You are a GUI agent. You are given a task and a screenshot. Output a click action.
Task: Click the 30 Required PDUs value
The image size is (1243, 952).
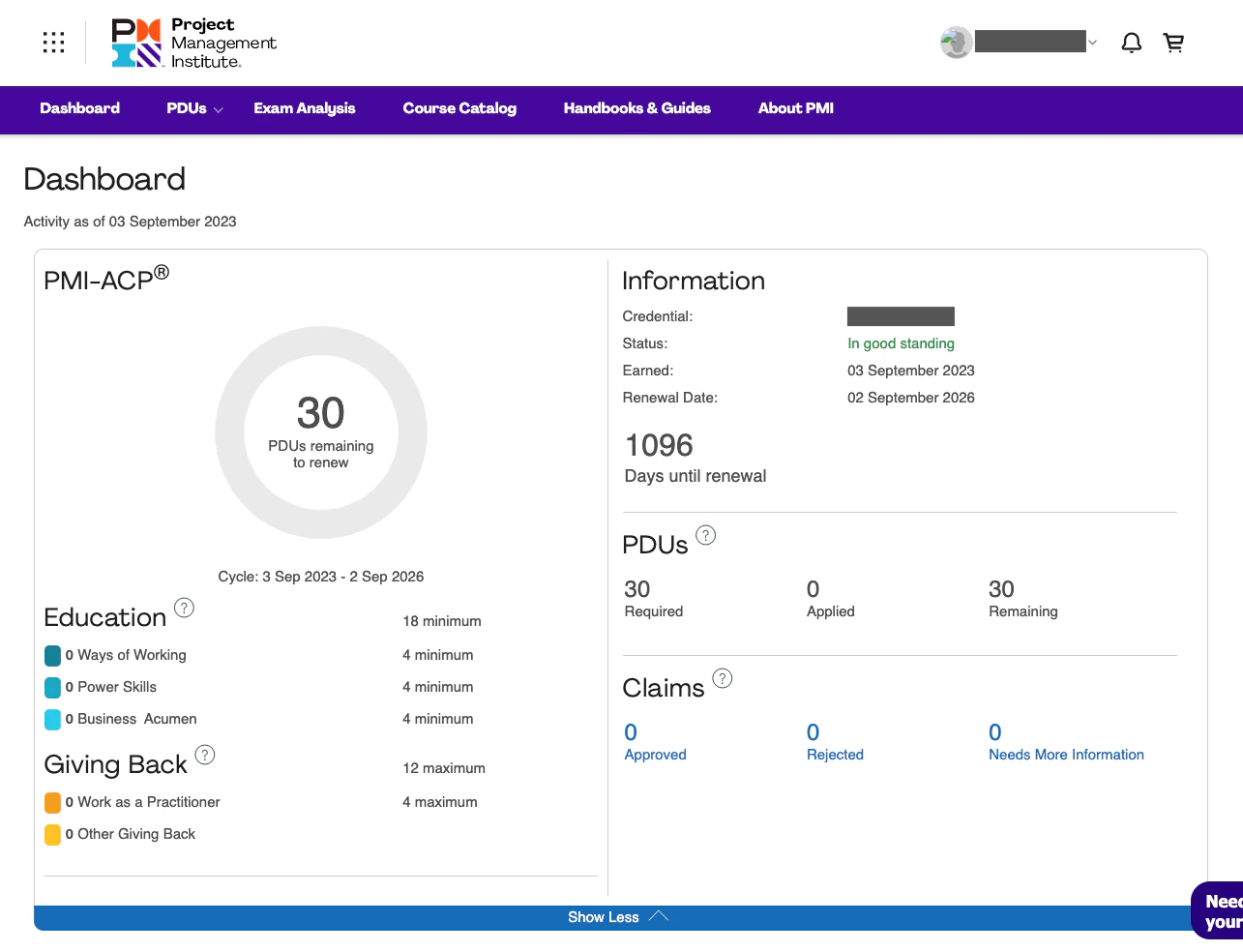[x=637, y=589]
